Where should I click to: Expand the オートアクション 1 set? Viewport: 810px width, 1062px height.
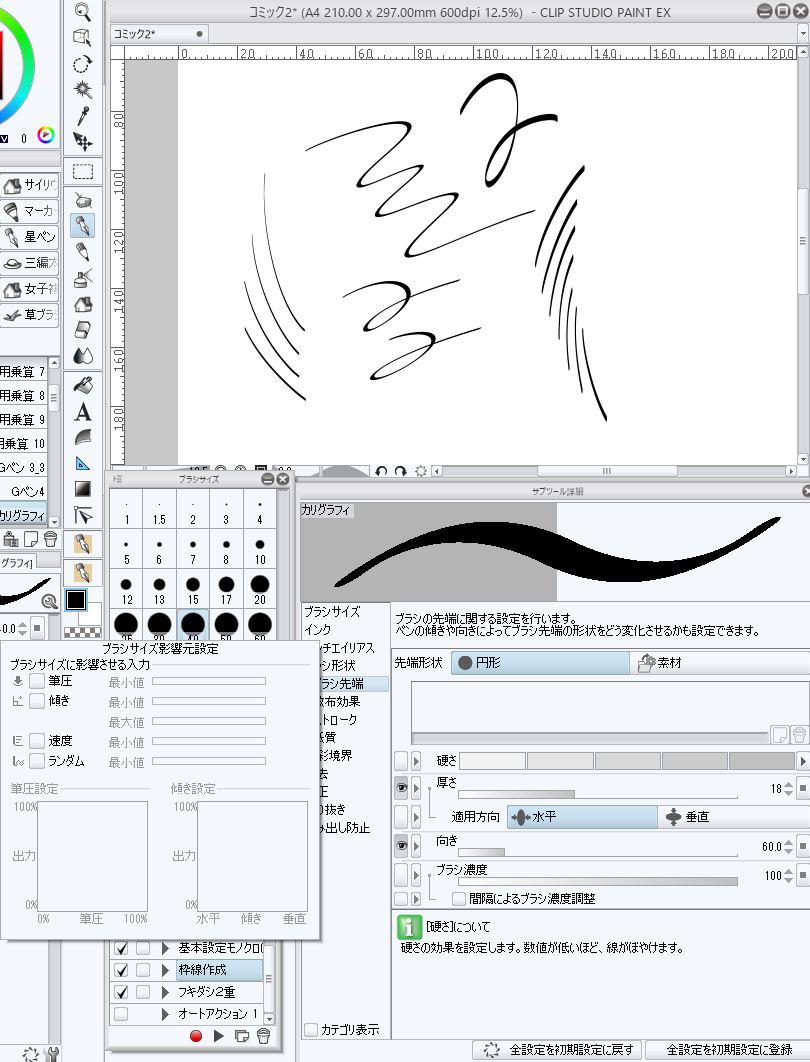coord(165,1014)
